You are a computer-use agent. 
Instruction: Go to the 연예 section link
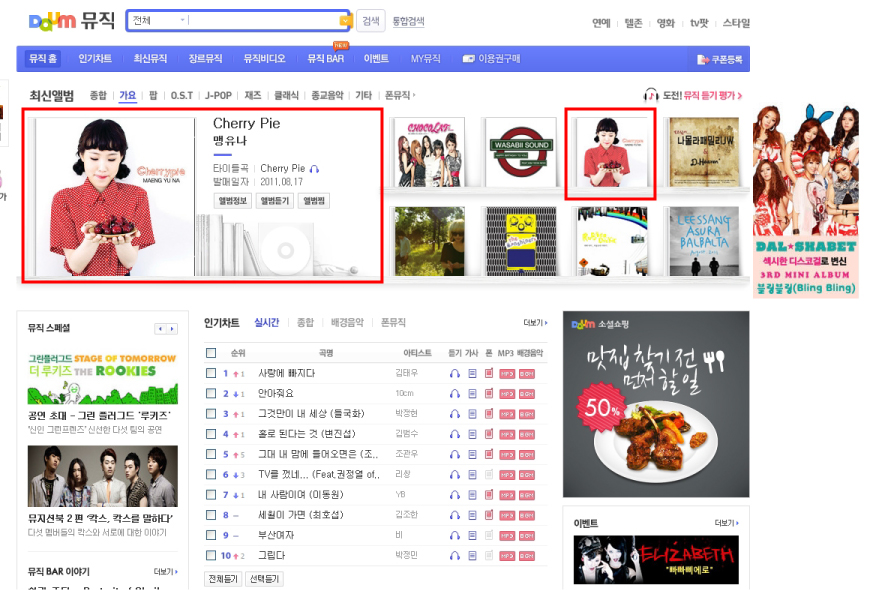click(x=601, y=23)
